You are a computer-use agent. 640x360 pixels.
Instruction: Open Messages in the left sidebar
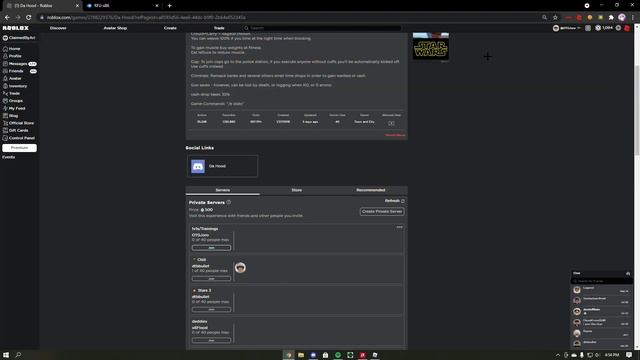click(19, 64)
